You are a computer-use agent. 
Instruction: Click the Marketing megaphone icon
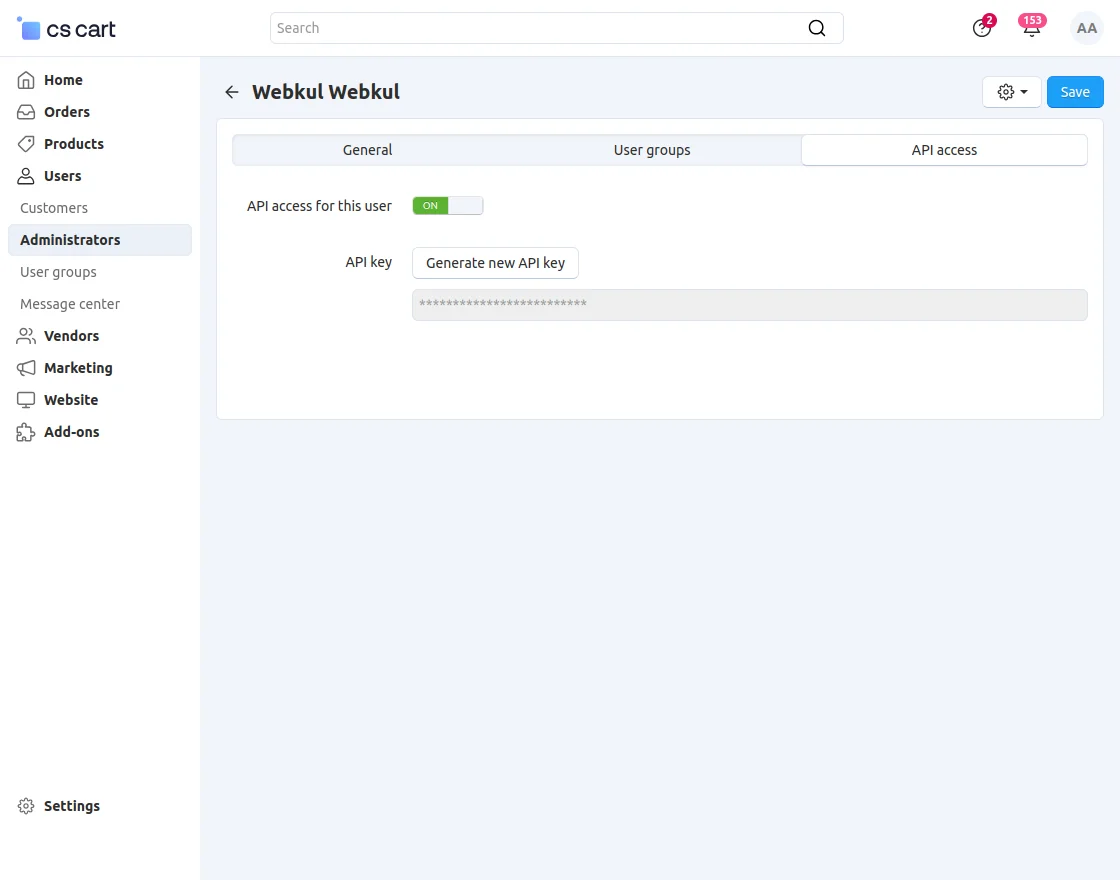coord(26,368)
